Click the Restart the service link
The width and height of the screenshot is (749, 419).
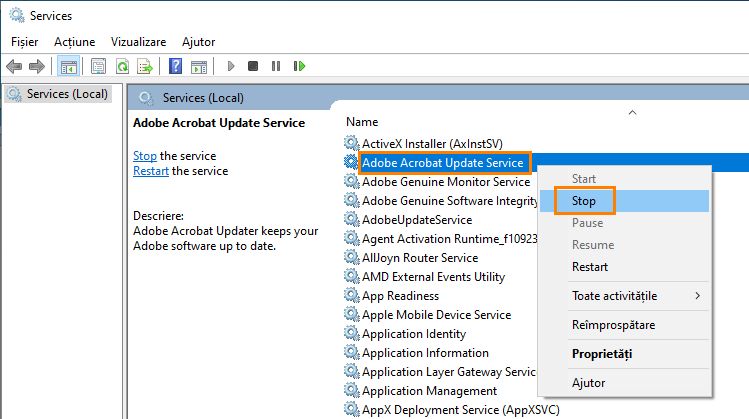[x=151, y=171]
